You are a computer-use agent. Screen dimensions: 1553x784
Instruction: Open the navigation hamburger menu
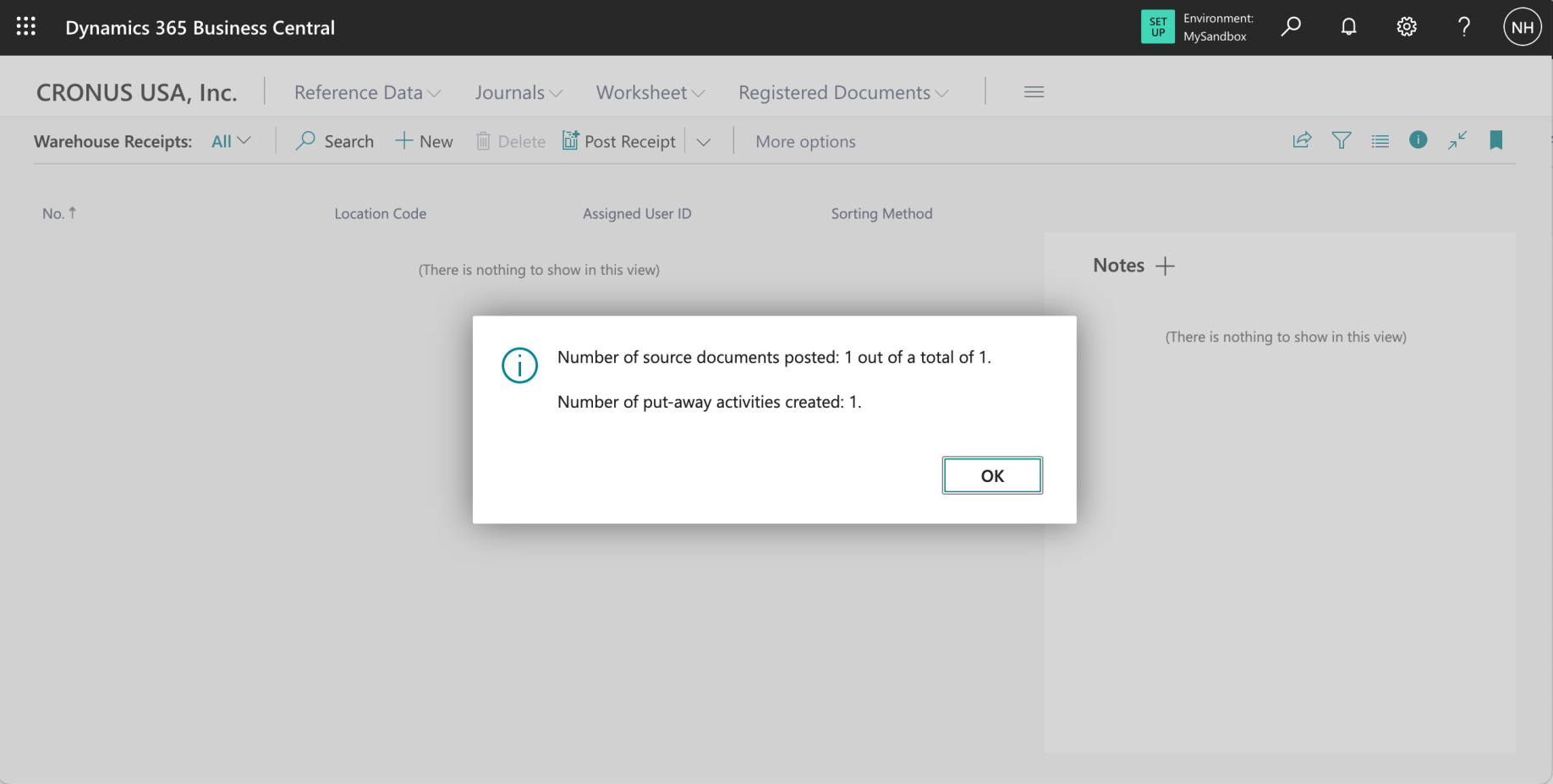[1034, 92]
